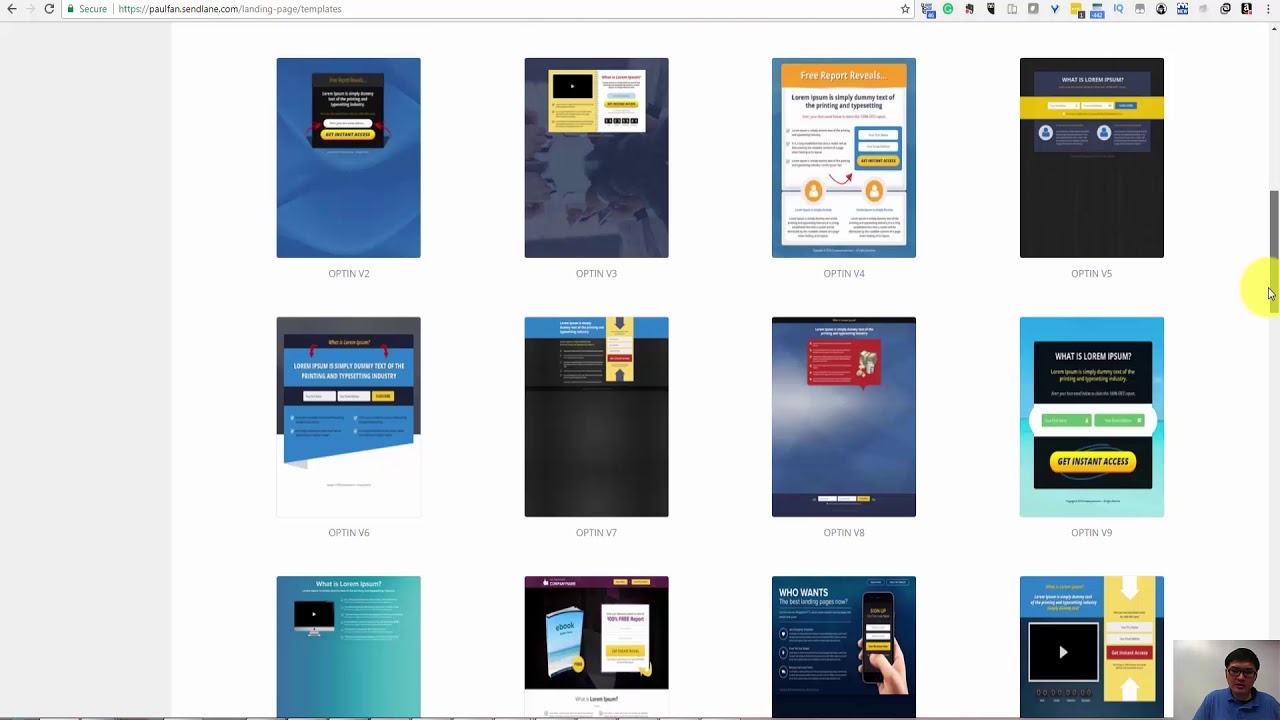Select the OPTIN V3 template thumbnail
This screenshot has width=1280, height=720.
click(596, 158)
